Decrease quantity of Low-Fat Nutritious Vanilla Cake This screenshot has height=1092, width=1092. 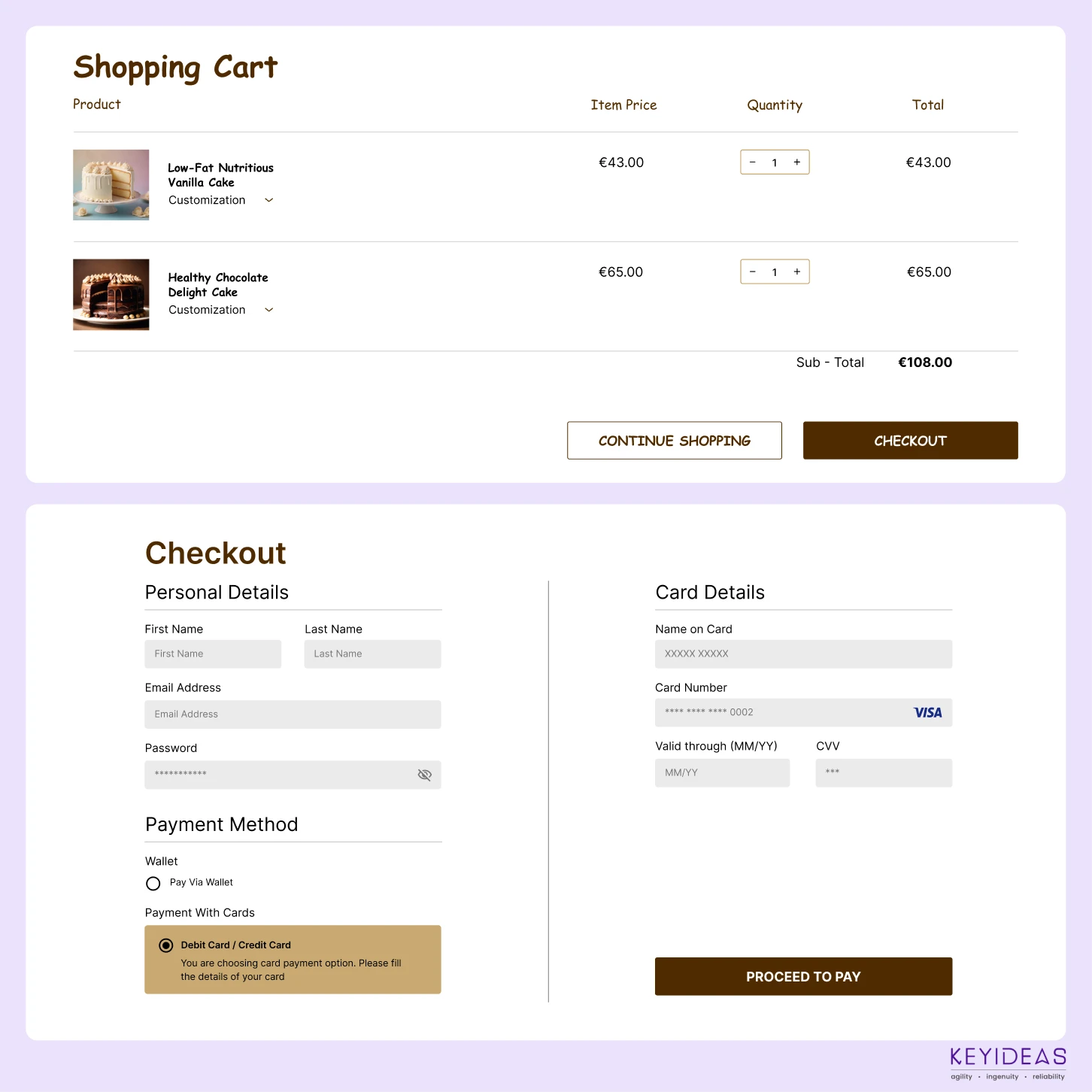point(752,162)
